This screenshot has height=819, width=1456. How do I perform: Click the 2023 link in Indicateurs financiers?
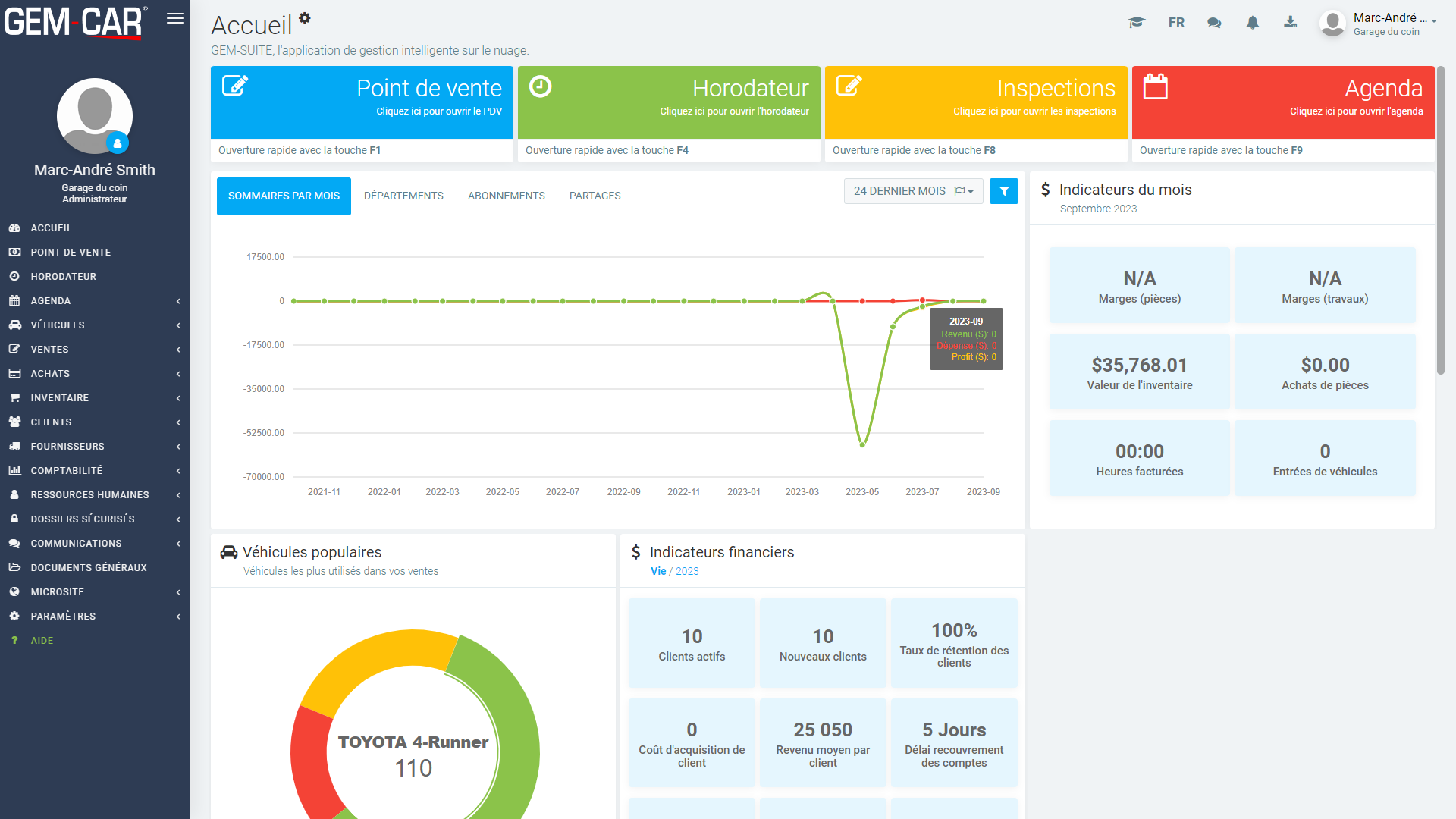pos(687,571)
